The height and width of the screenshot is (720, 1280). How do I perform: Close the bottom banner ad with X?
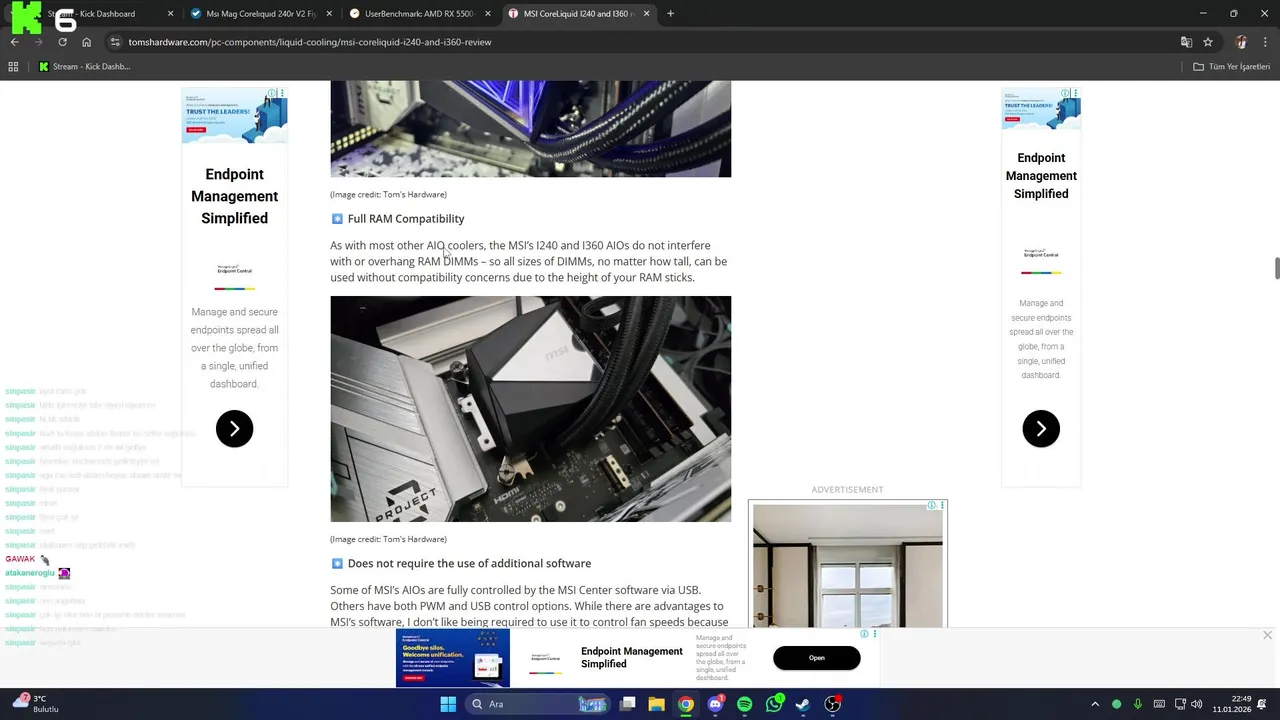tap(1267, 636)
